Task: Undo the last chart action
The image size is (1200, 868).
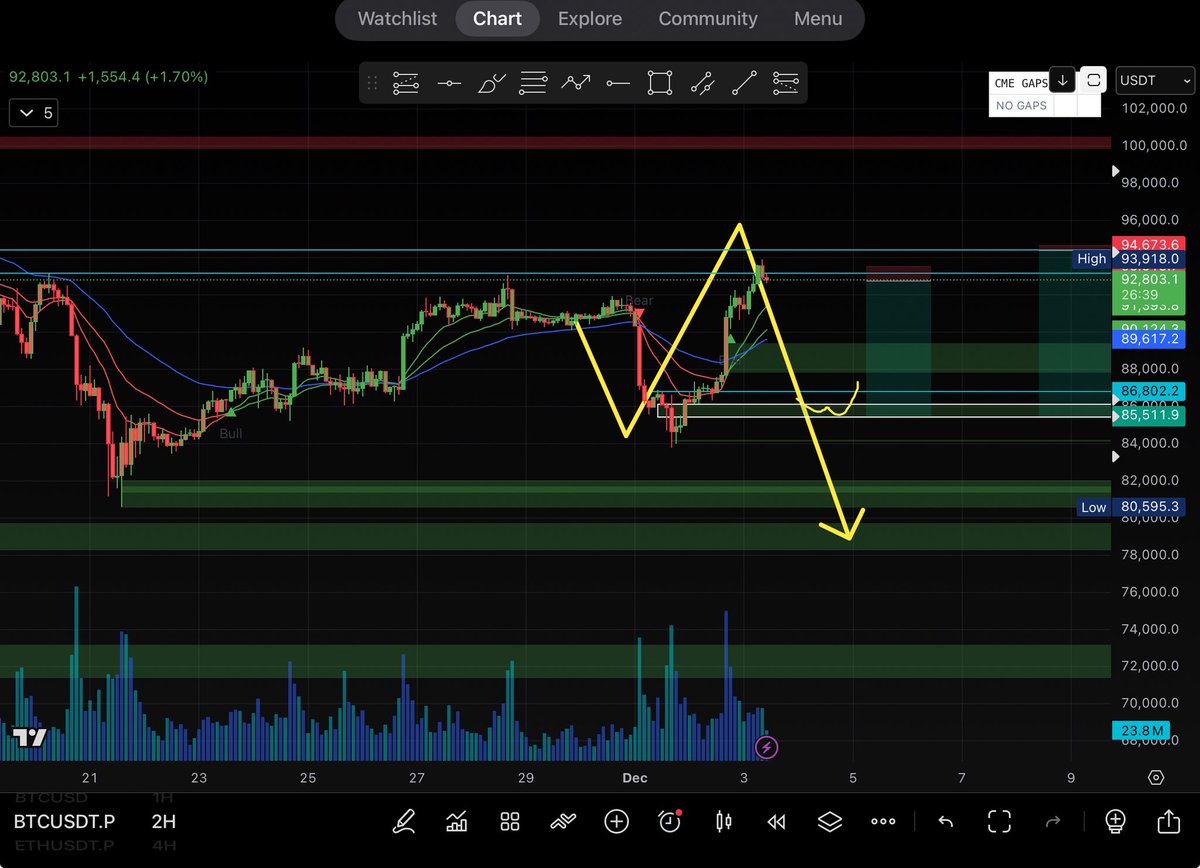Action: tap(945, 822)
